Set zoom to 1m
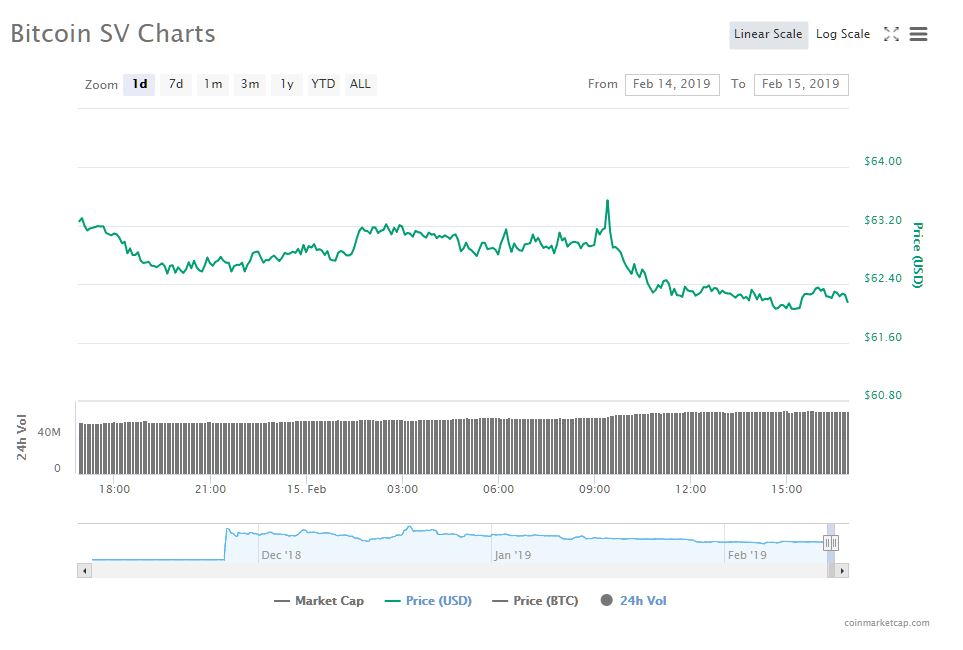963x650 pixels. 213,84
